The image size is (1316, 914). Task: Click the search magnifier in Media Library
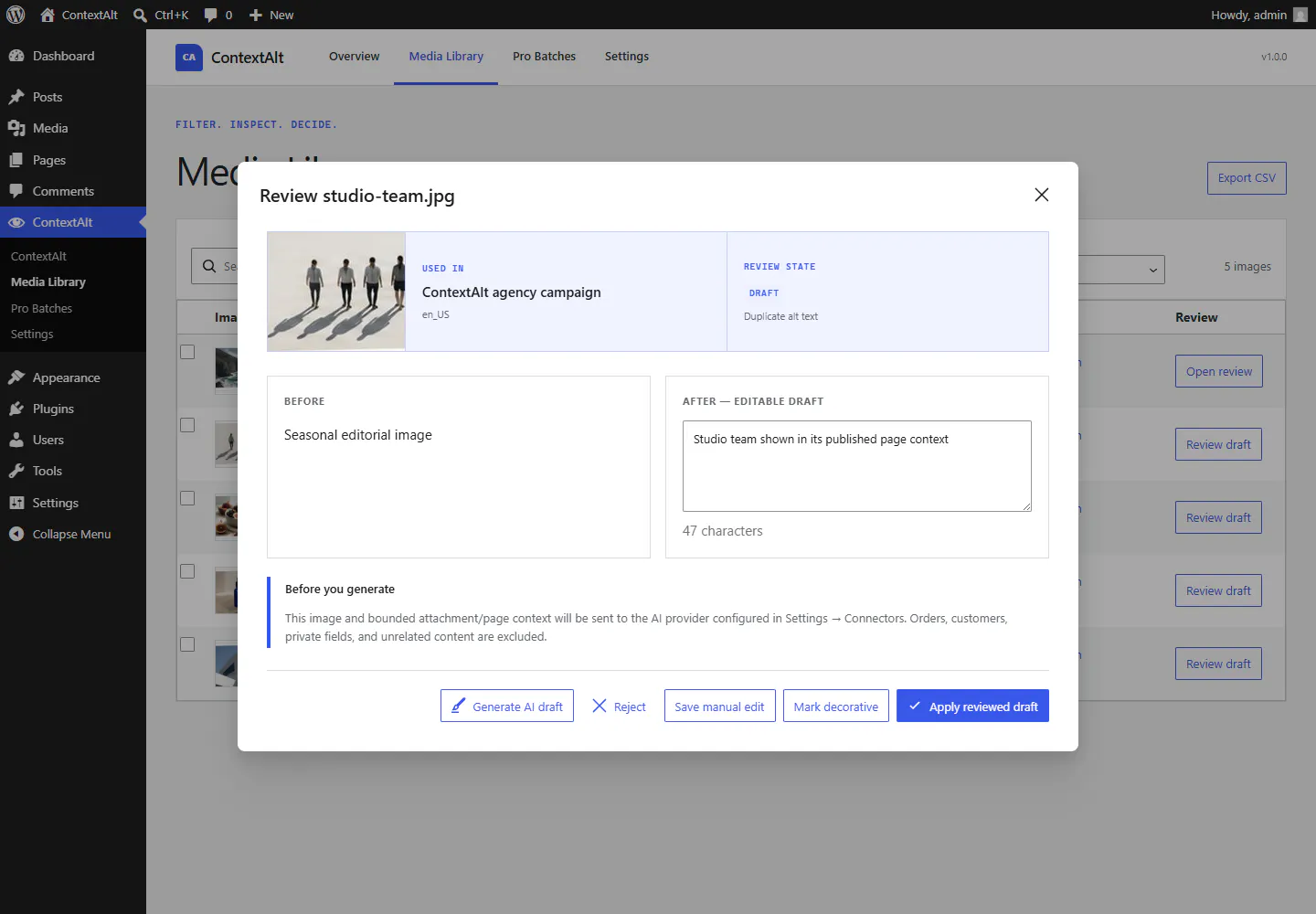(x=208, y=266)
